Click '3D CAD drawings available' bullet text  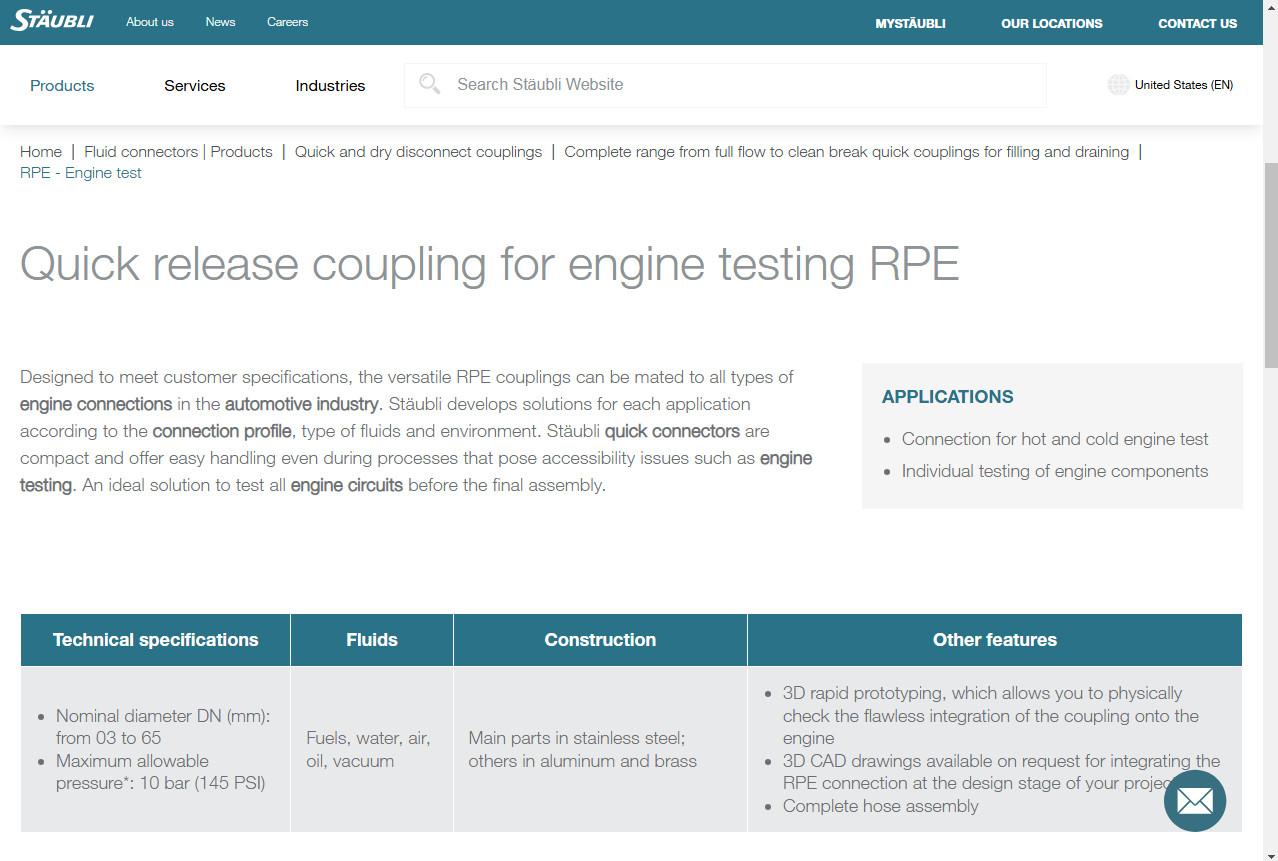point(1001,772)
